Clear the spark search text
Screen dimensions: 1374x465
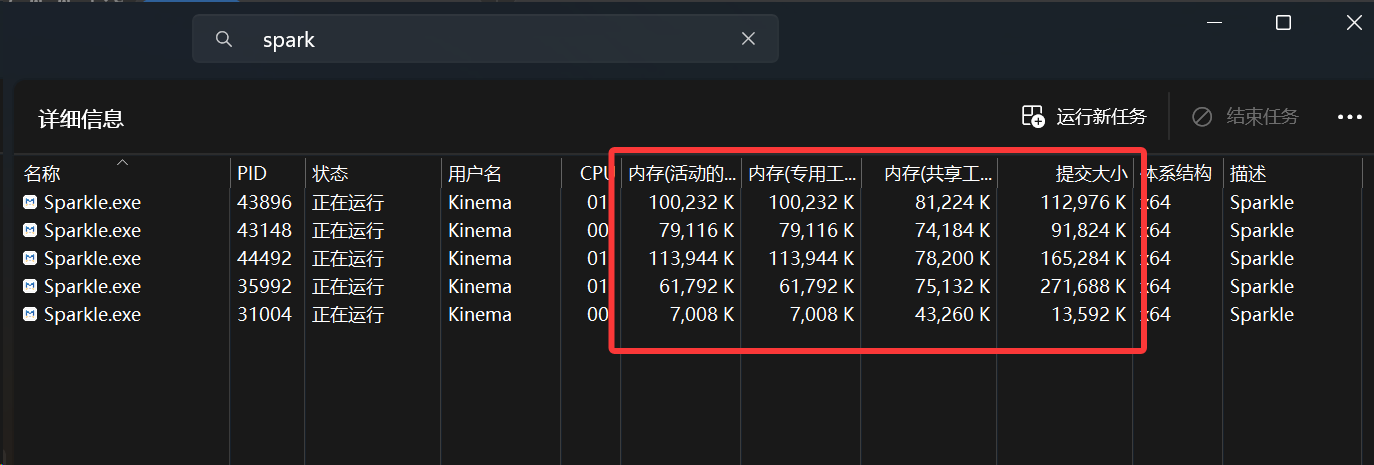click(x=748, y=39)
